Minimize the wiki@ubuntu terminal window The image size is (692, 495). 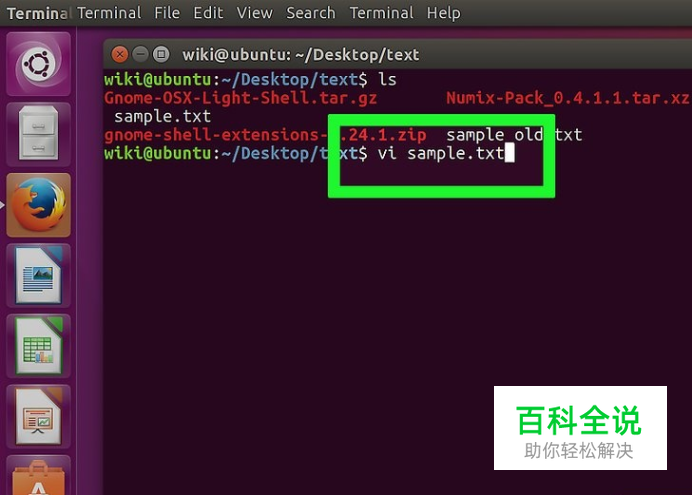pyautogui.click(x=140, y=55)
